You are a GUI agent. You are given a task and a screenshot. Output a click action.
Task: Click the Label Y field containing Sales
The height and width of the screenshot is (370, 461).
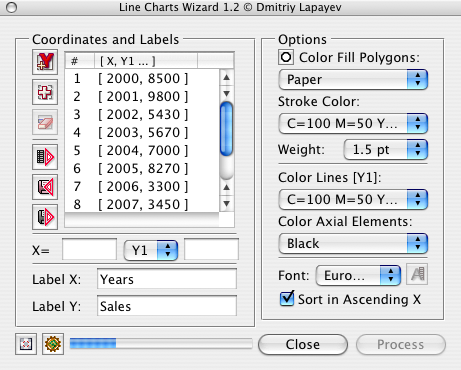pos(167,306)
